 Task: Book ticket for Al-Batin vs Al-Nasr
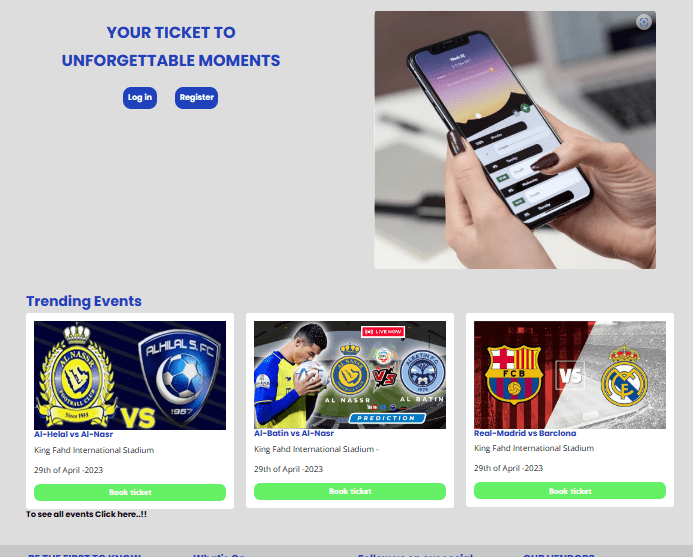pyautogui.click(x=350, y=492)
